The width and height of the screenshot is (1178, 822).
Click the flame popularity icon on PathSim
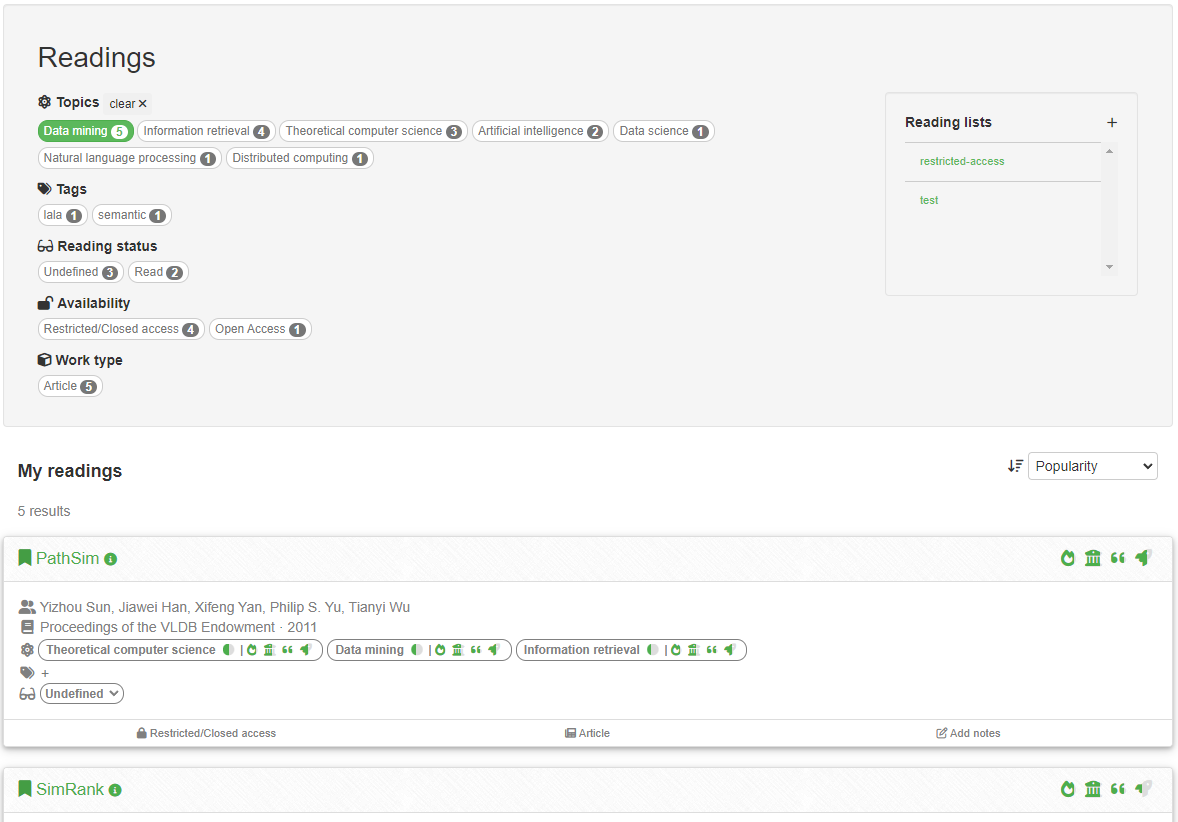[x=1068, y=558]
